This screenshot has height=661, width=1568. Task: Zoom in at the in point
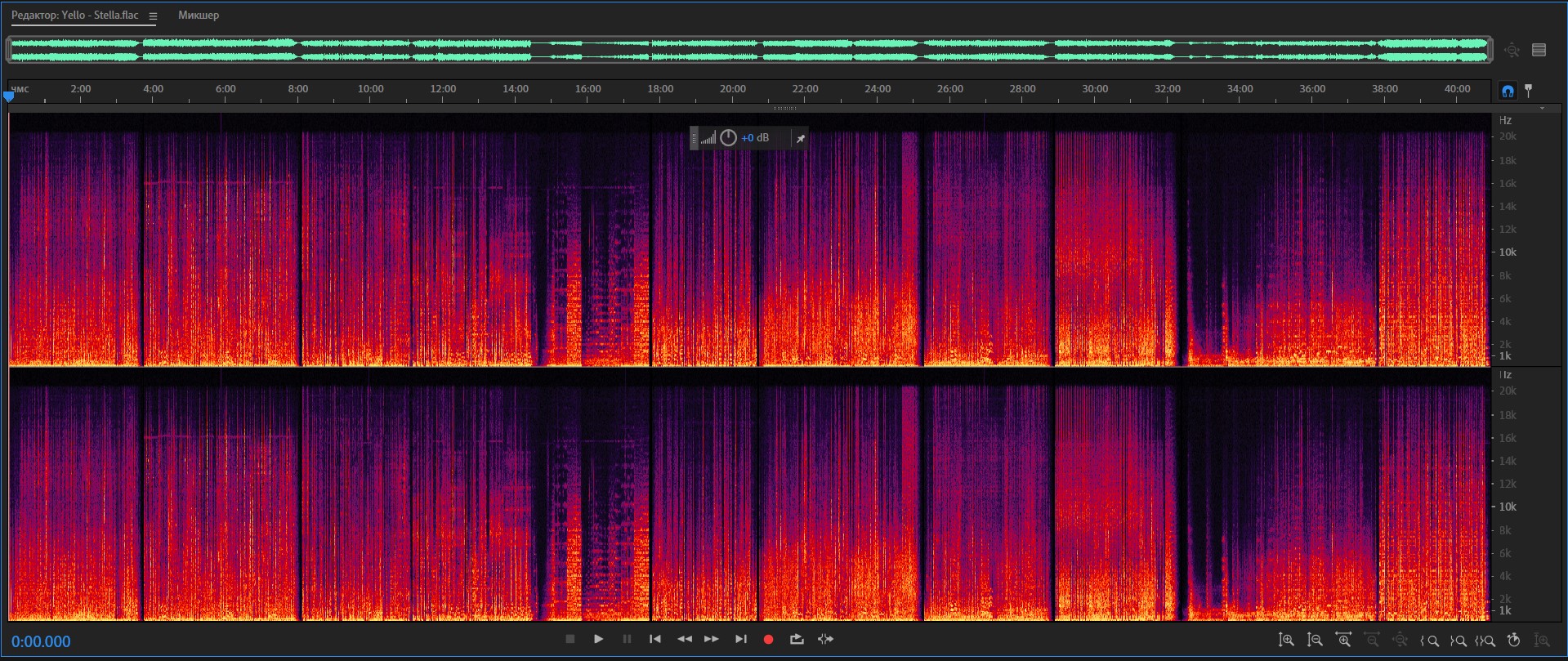[1429, 641]
